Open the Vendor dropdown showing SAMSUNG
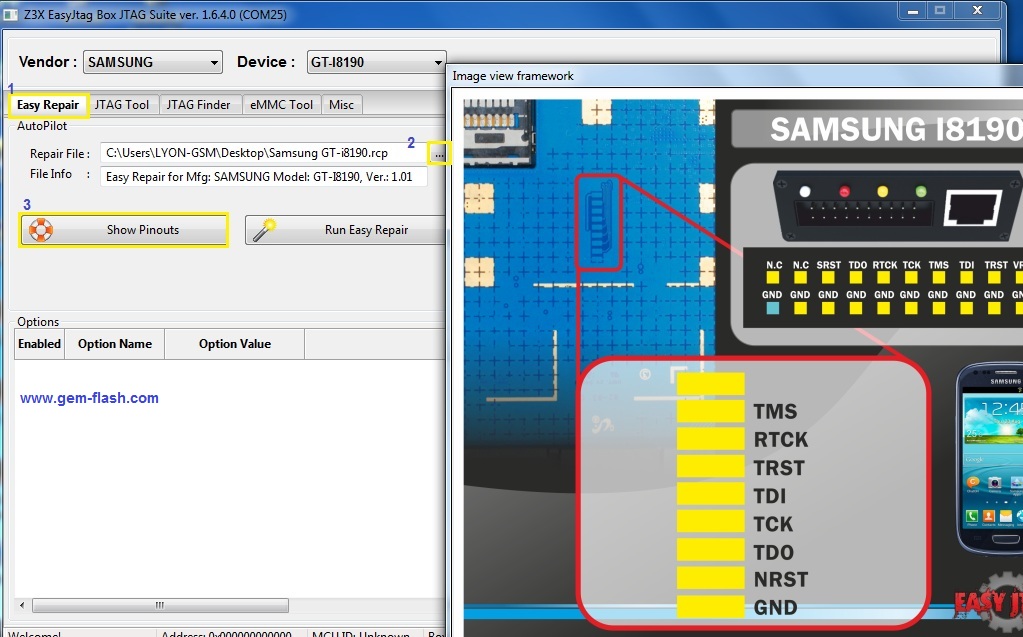1023x637 pixels. (x=153, y=62)
